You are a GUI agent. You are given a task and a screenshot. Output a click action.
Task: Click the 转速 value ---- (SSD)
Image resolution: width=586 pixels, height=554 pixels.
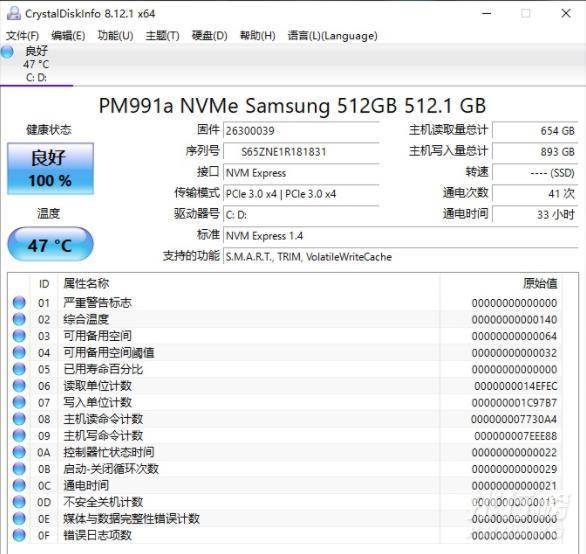click(535, 173)
